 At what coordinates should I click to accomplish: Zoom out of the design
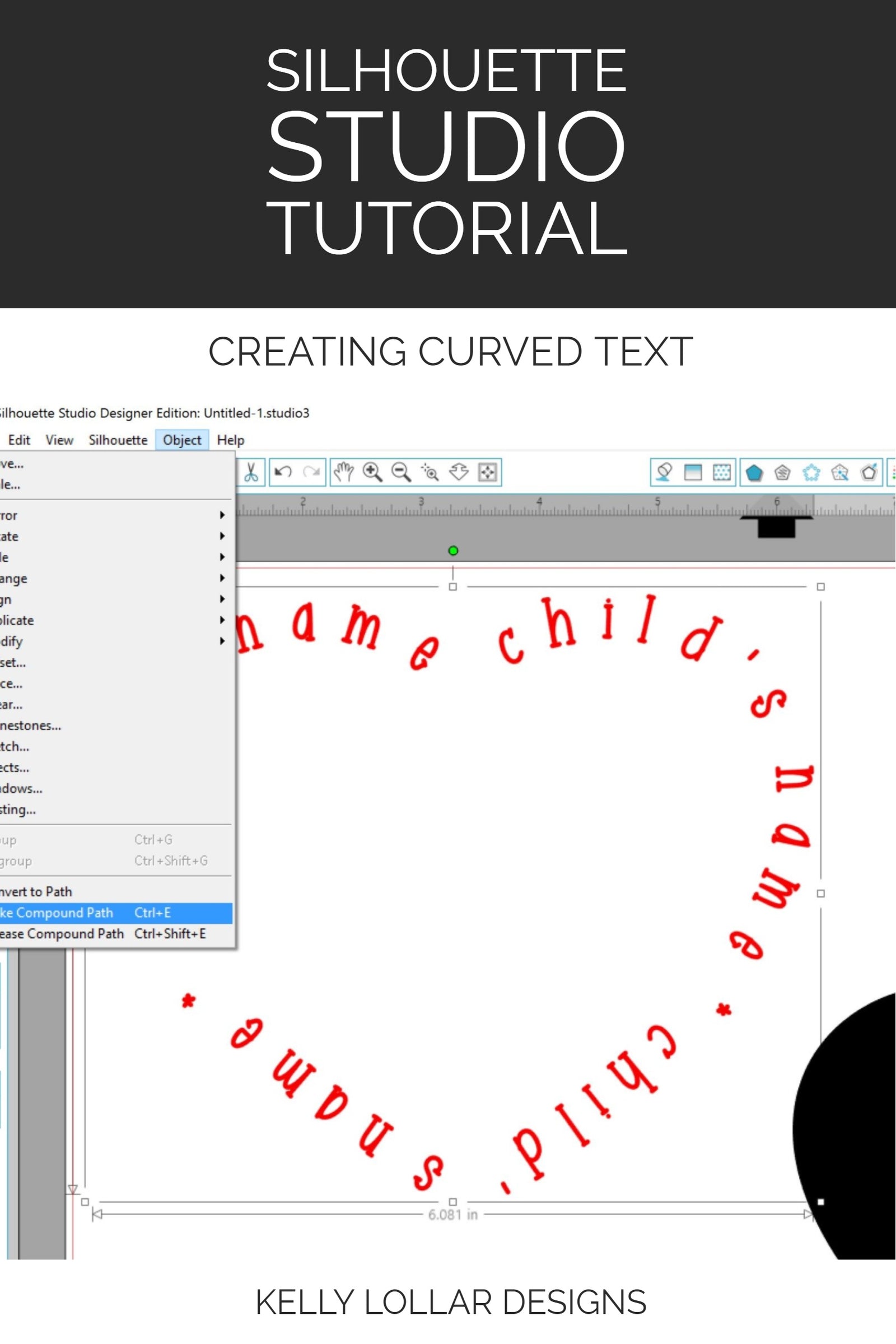[x=399, y=472]
